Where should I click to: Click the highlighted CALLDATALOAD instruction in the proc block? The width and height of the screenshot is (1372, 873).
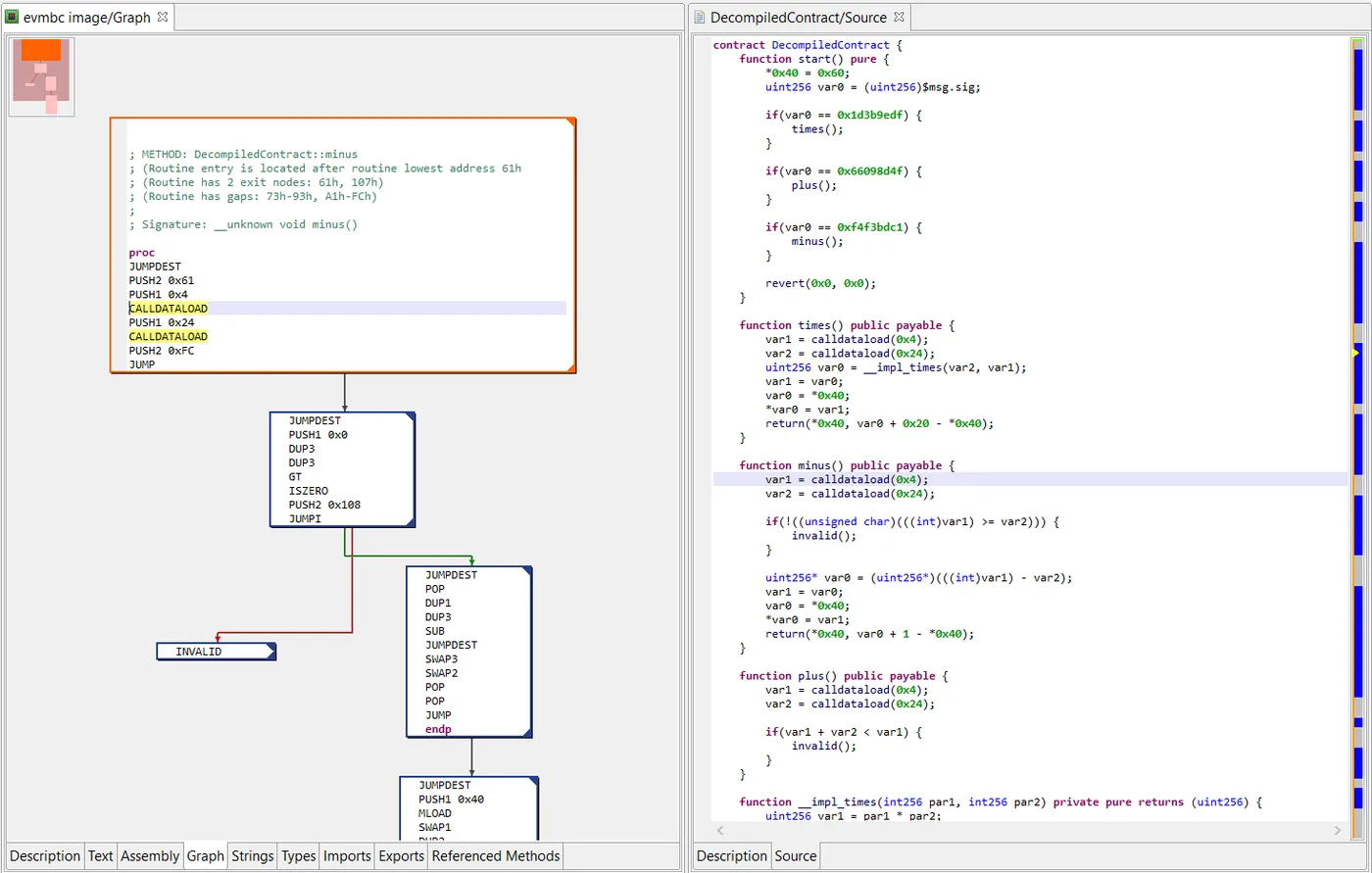(167, 308)
